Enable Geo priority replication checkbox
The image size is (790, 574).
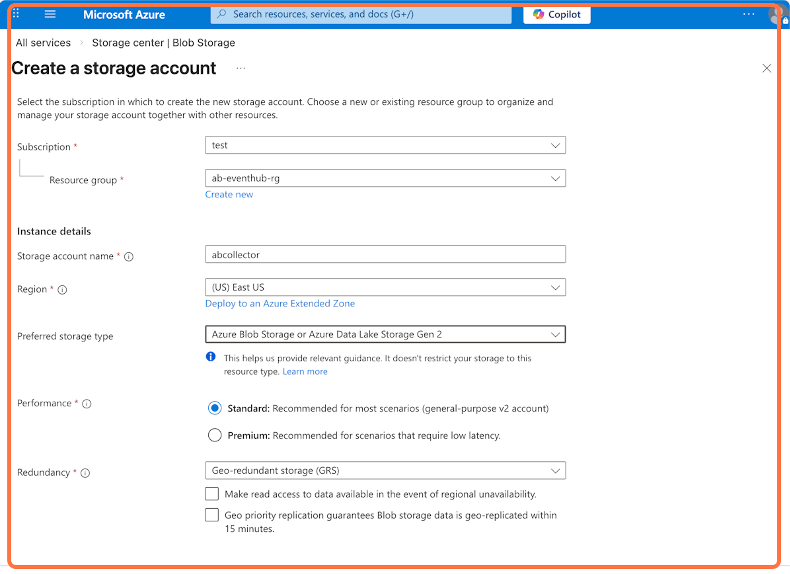(x=212, y=515)
